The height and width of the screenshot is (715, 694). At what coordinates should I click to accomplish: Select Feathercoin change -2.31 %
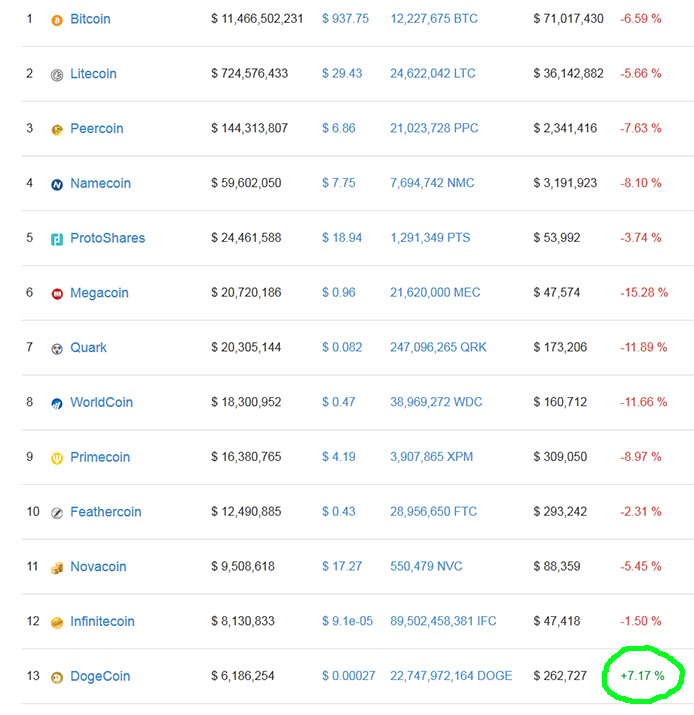click(641, 511)
